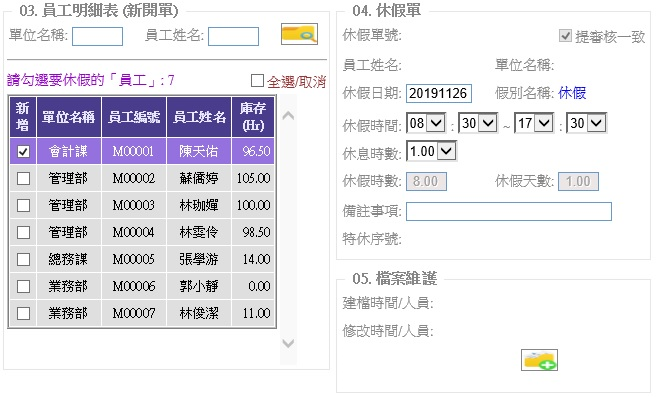The height and width of the screenshot is (397, 656).
Task: Click the 員工編號 column header
Action: coord(134,117)
